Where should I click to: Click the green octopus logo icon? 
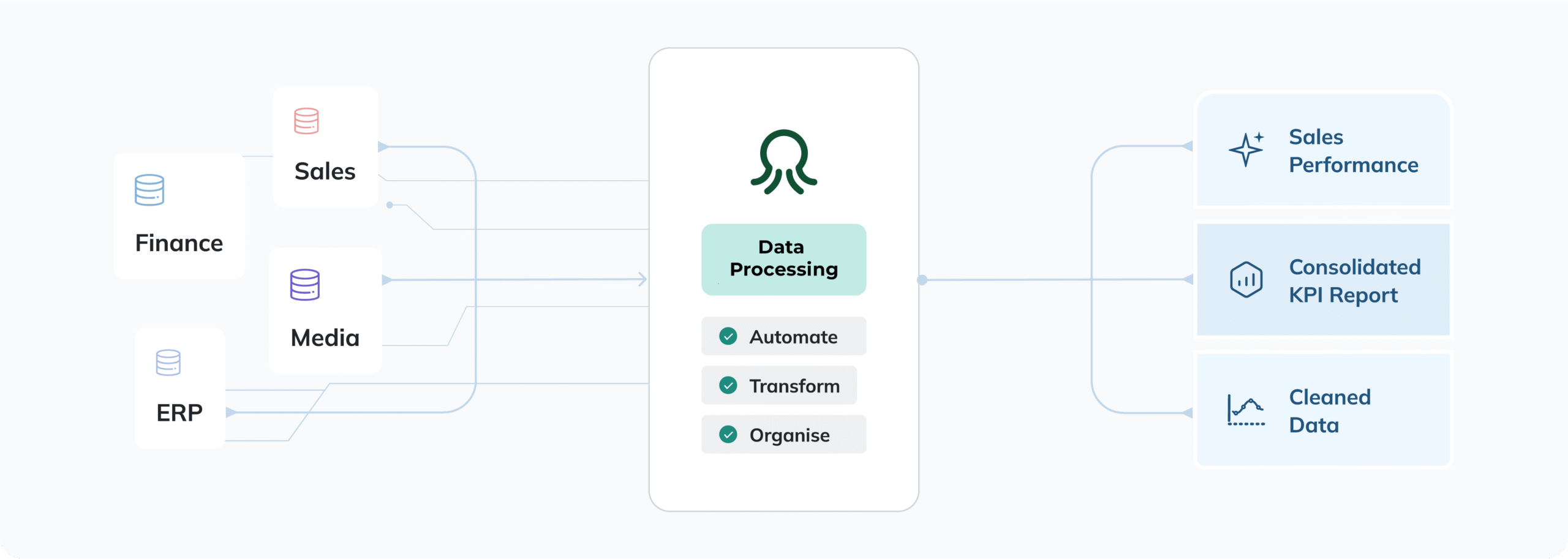click(x=783, y=162)
